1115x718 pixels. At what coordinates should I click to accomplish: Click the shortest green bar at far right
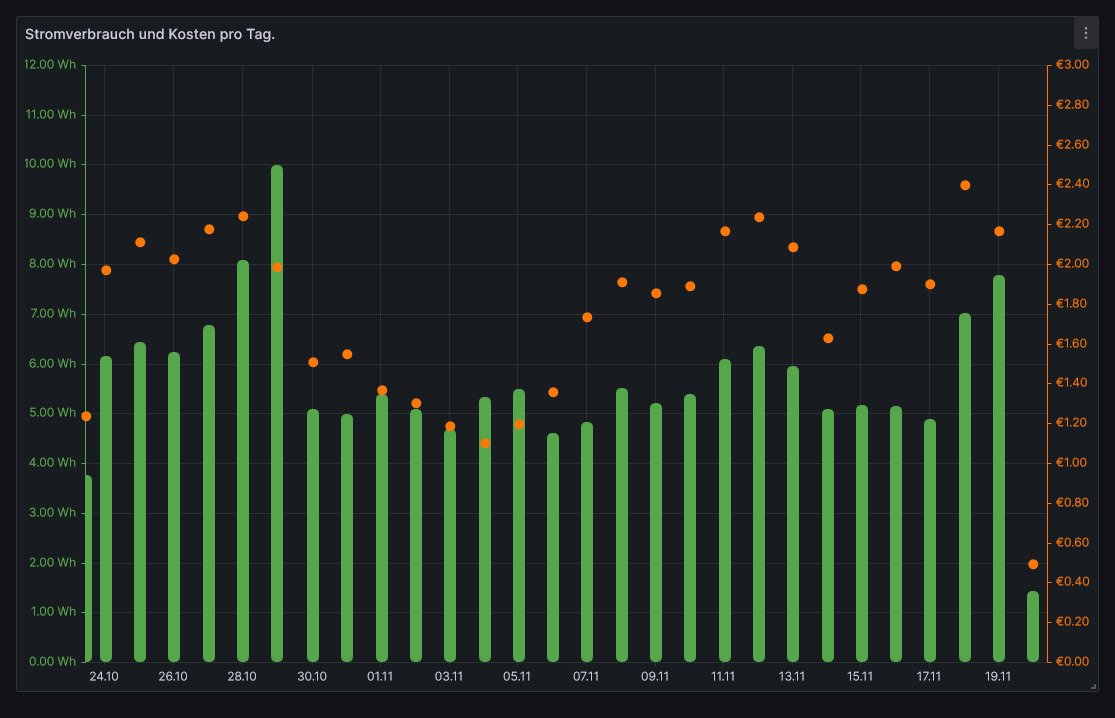1033,626
